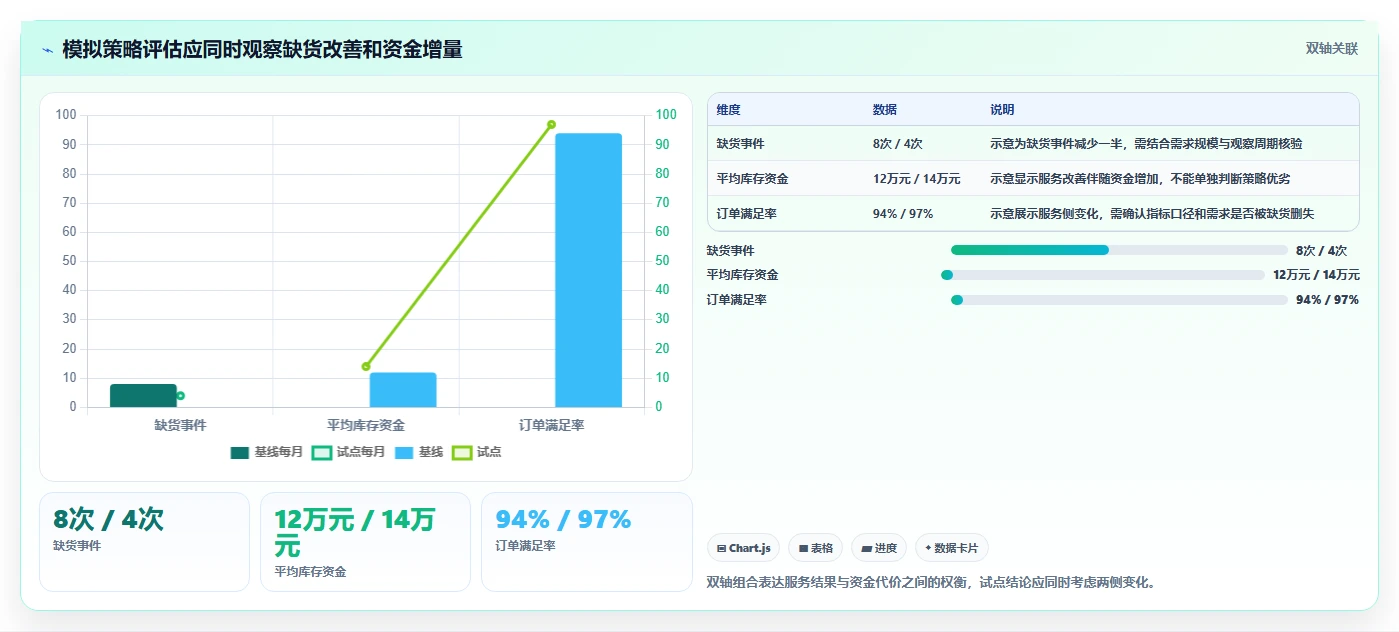Click the 缺货事件 x-axis label under the chart
Image resolution: width=1399 pixels, height=632 pixels.
[180, 425]
